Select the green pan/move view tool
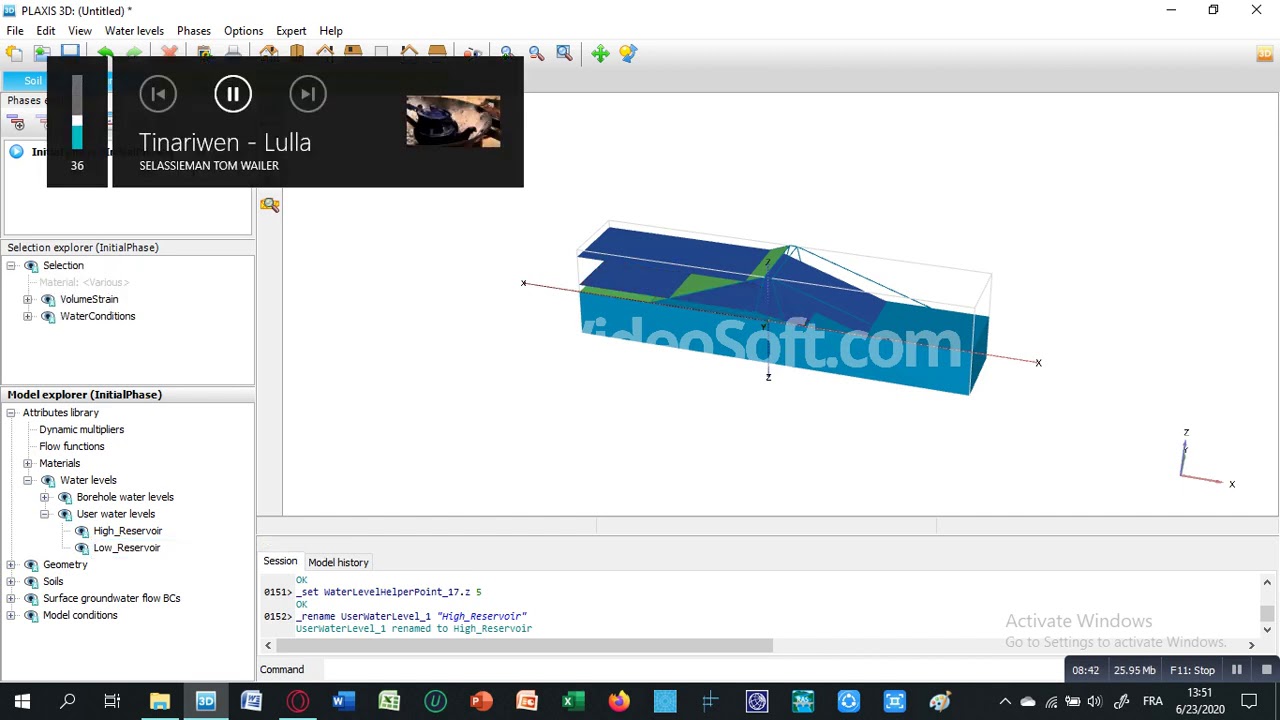Image resolution: width=1280 pixels, height=720 pixels. tap(600, 54)
